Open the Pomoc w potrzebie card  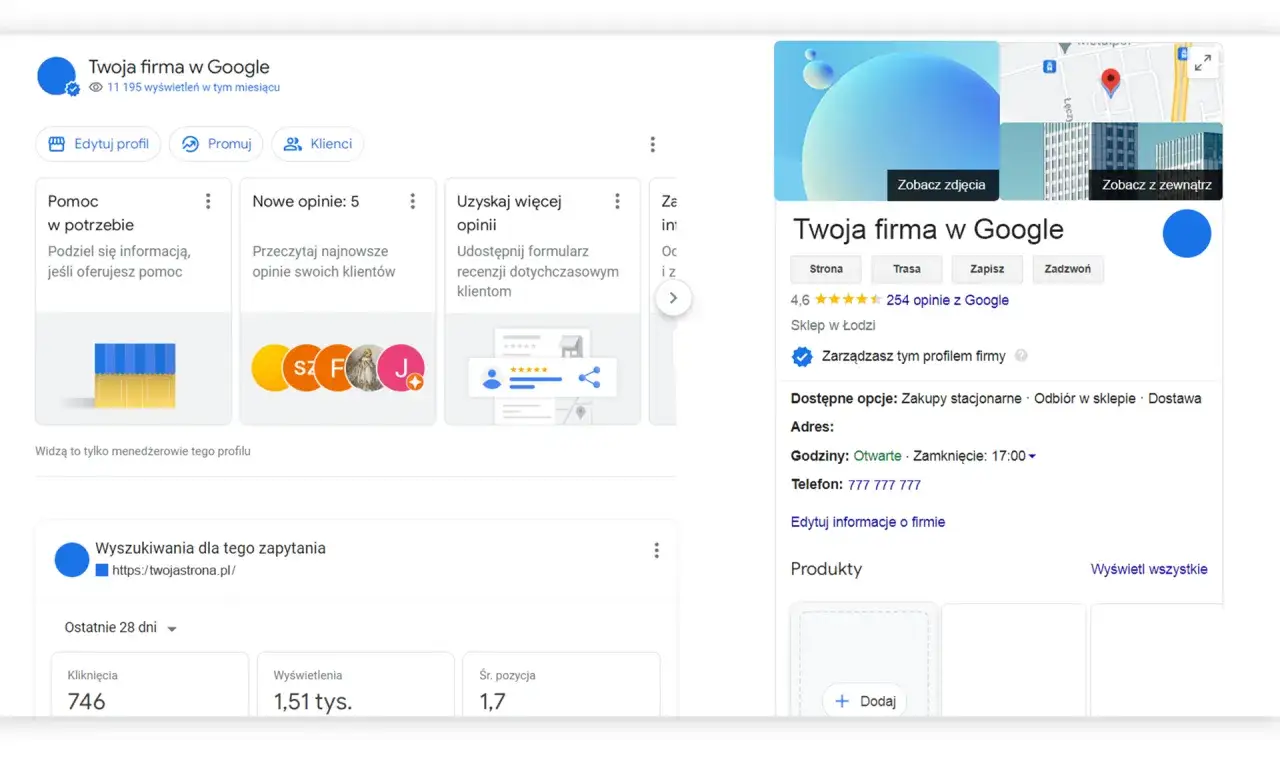click(x=133, y=302)
